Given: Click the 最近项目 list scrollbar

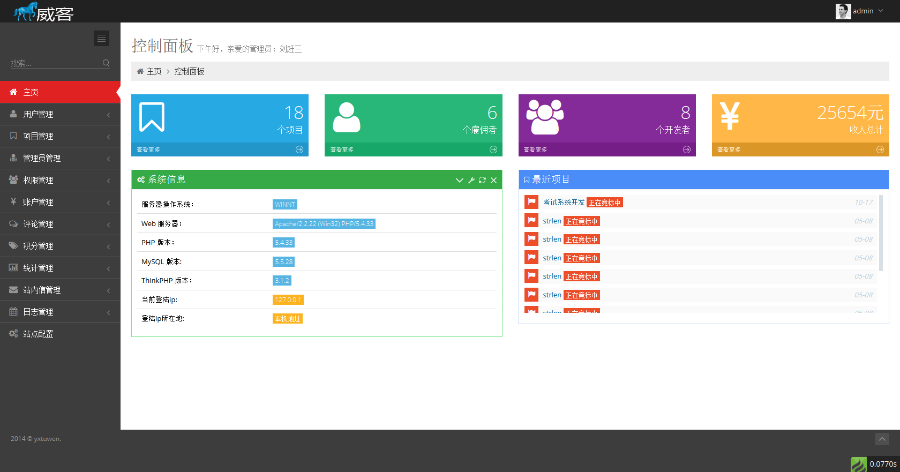Looking at the screenshot, I should (x=881, y=233).
